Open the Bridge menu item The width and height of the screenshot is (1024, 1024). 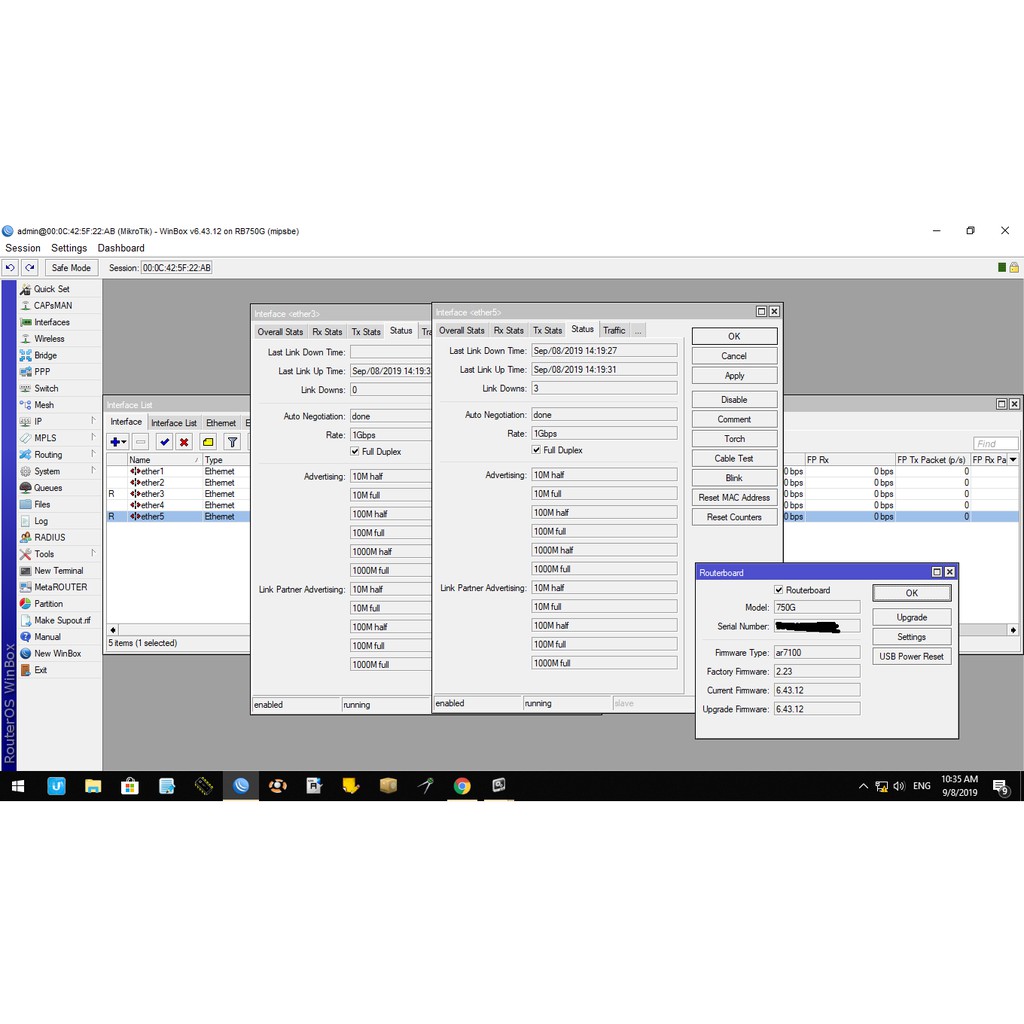[45, 355]
